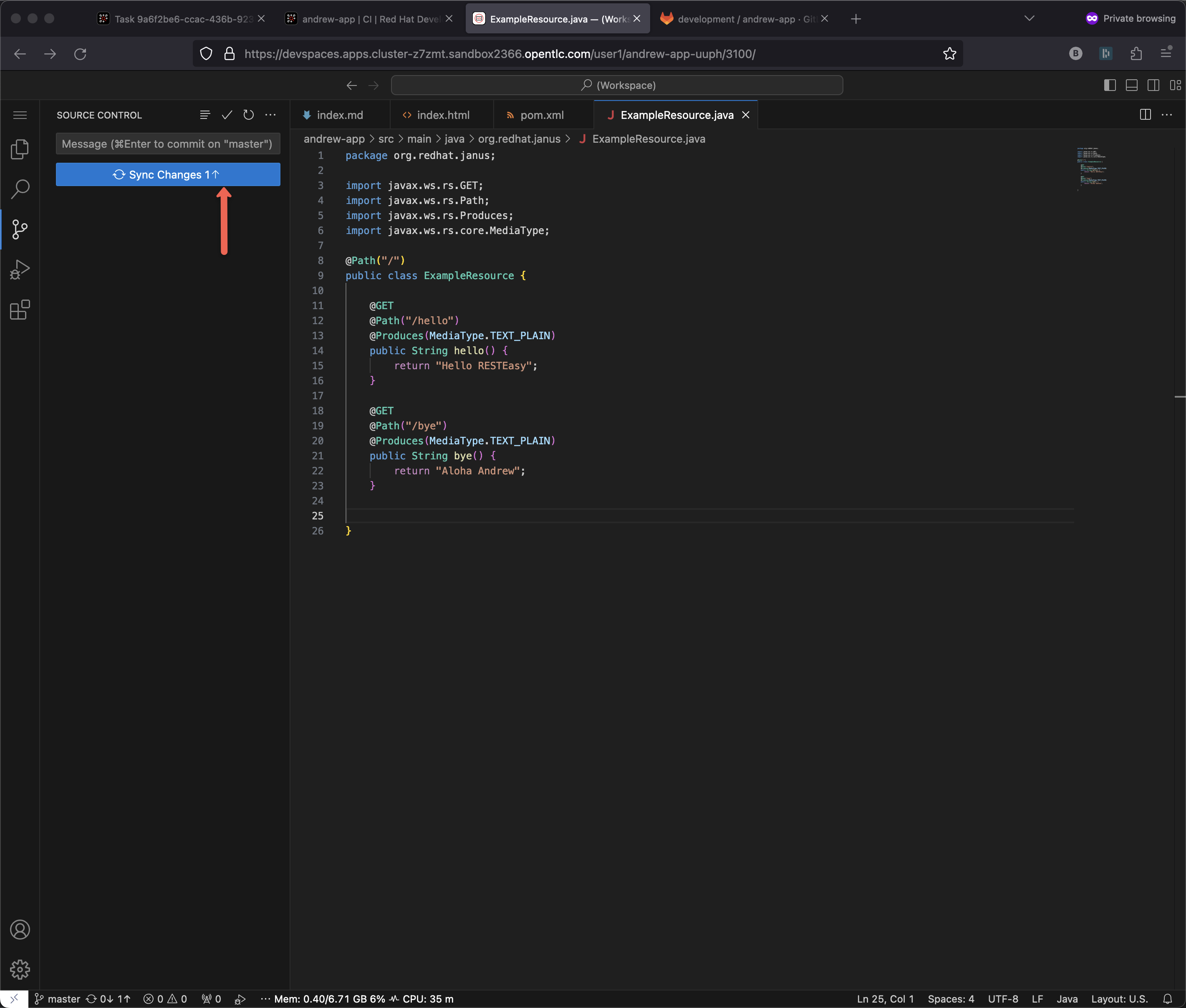Open editor More Actions ellipsis menu
This screenshot has width=1186, height=1008.
coord(1166,115)
